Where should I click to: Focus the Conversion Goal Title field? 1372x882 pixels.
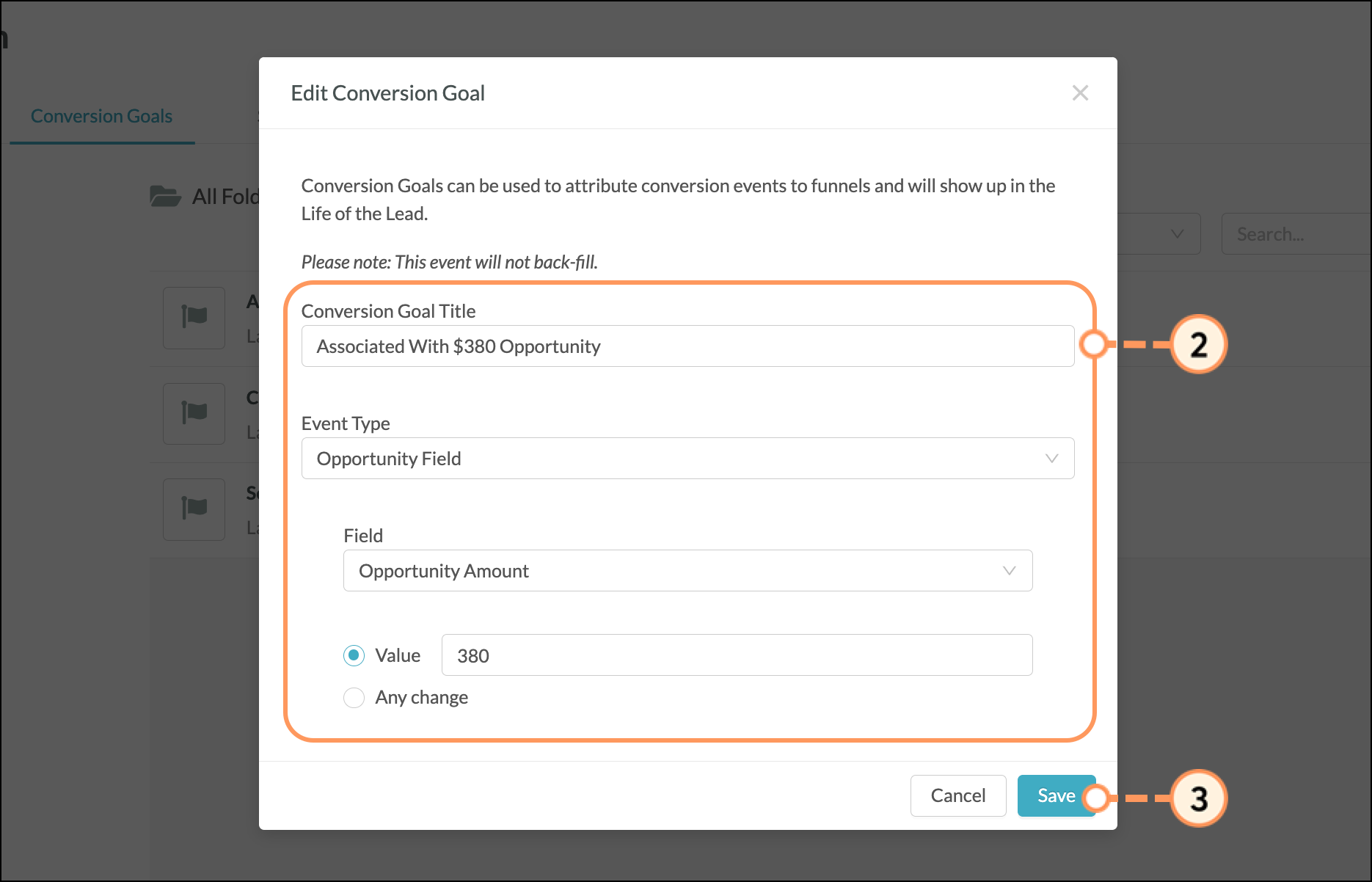[x=687, y=346]
